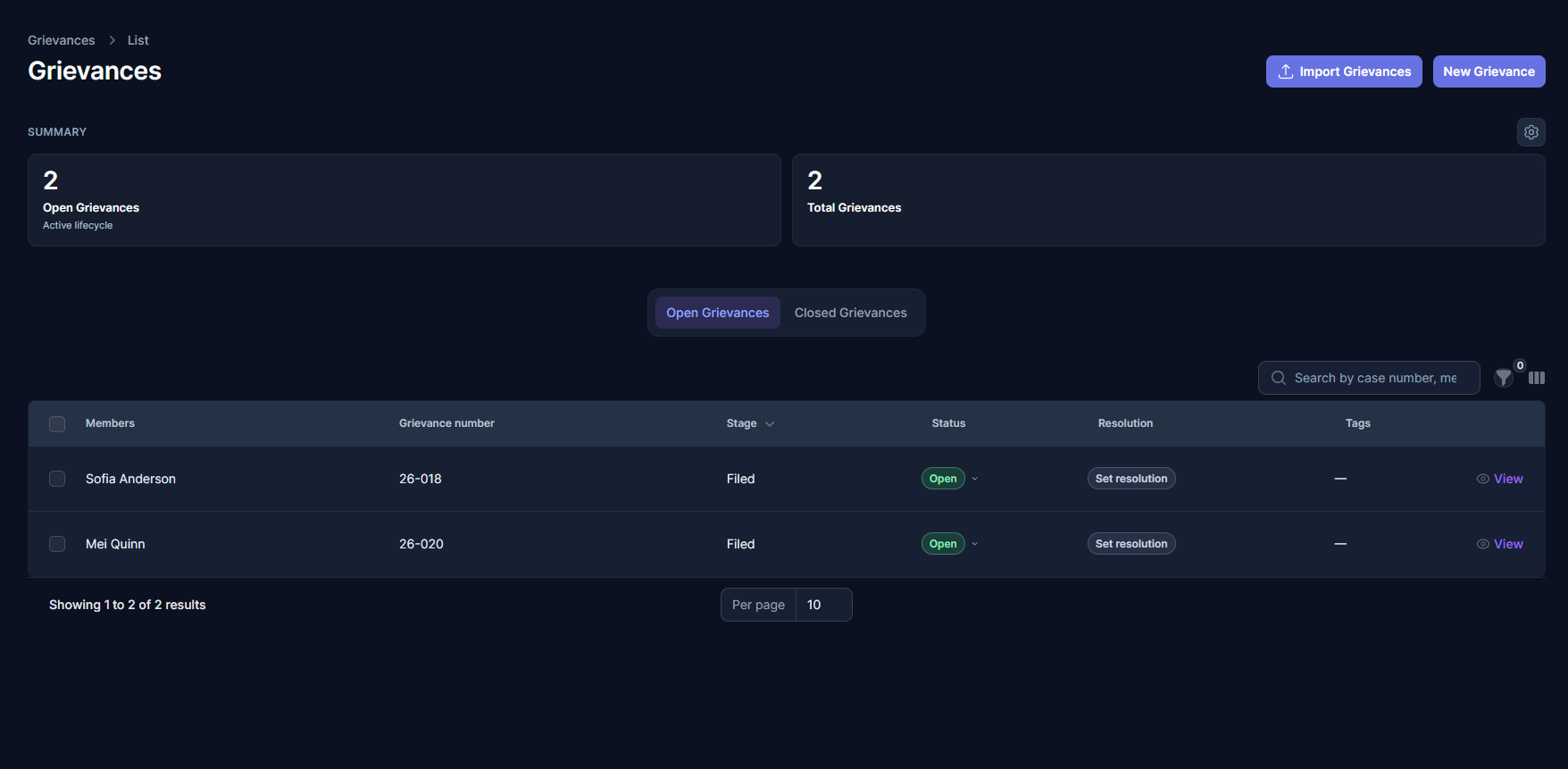
Task: Select all rows with header checkbox
Action: pyautogui.click(x=57, y=424)
